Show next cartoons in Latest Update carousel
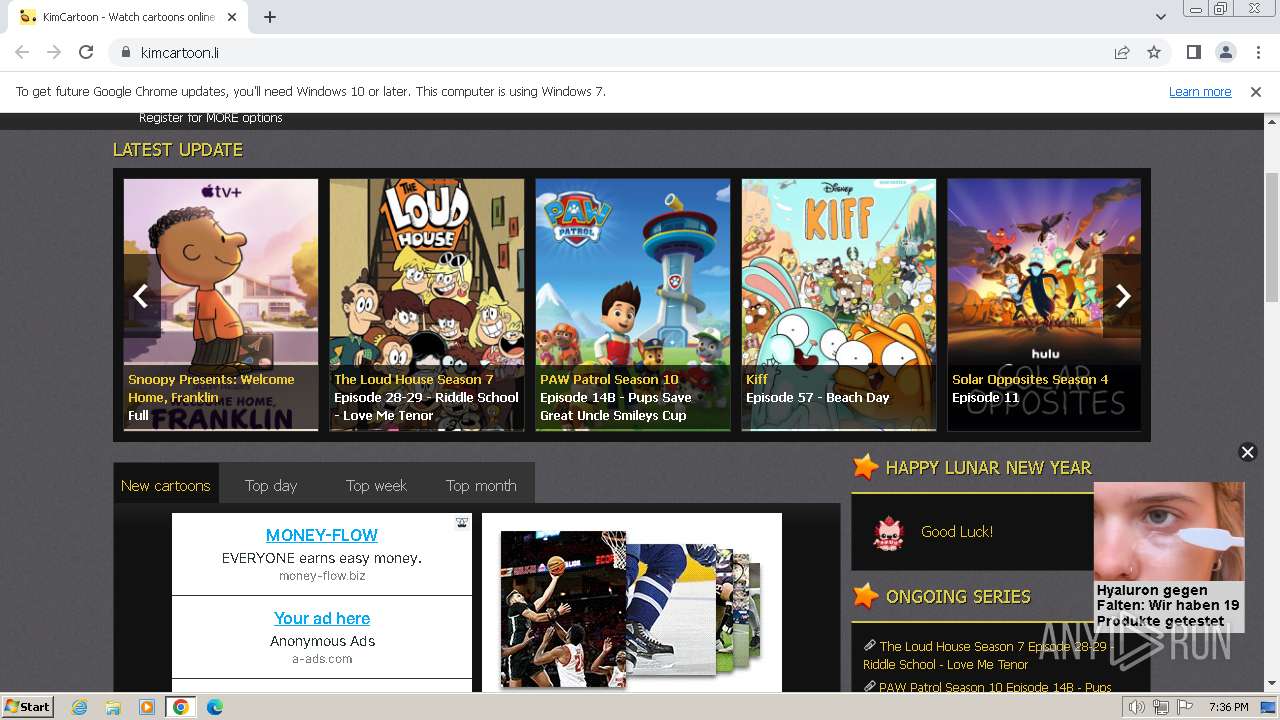 coord(1123,296)
